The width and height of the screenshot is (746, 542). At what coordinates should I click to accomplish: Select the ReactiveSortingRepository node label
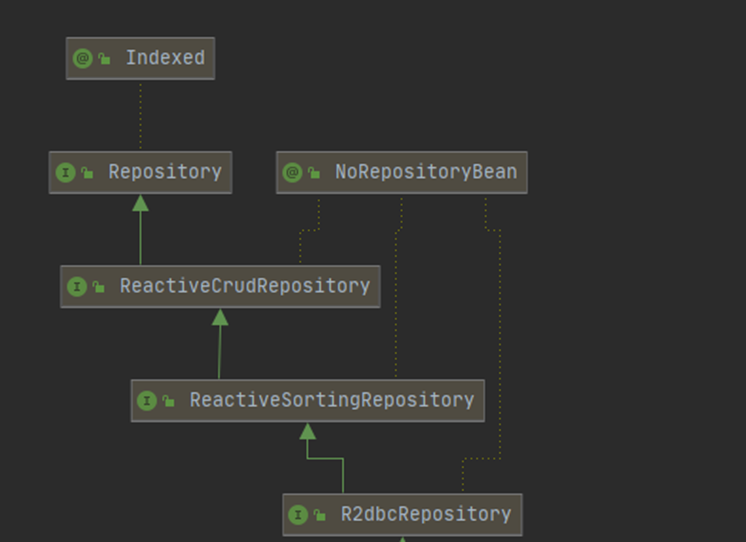tap(332, 400)
